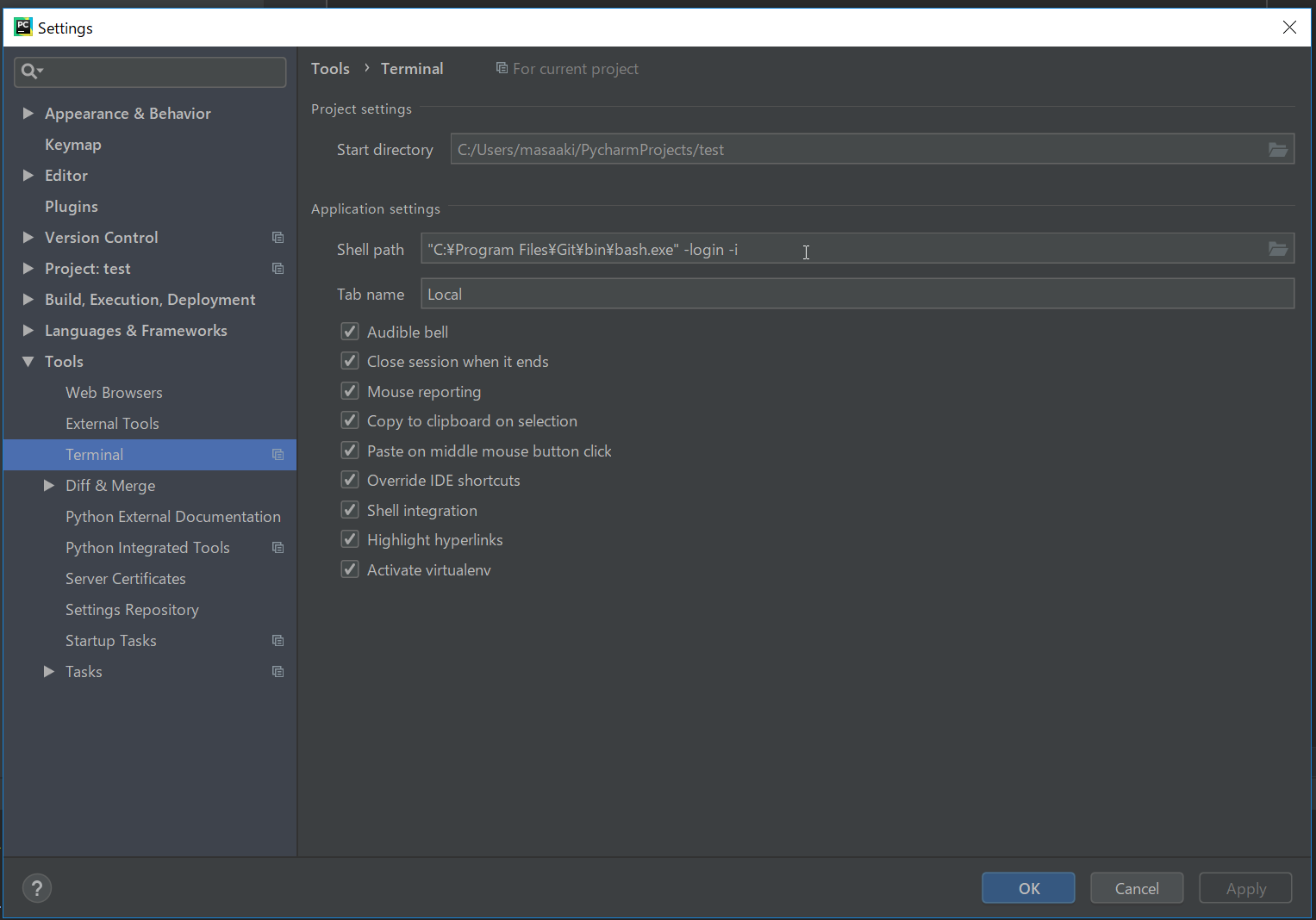Click Tools in the breadcrumb path

point(330,68)
